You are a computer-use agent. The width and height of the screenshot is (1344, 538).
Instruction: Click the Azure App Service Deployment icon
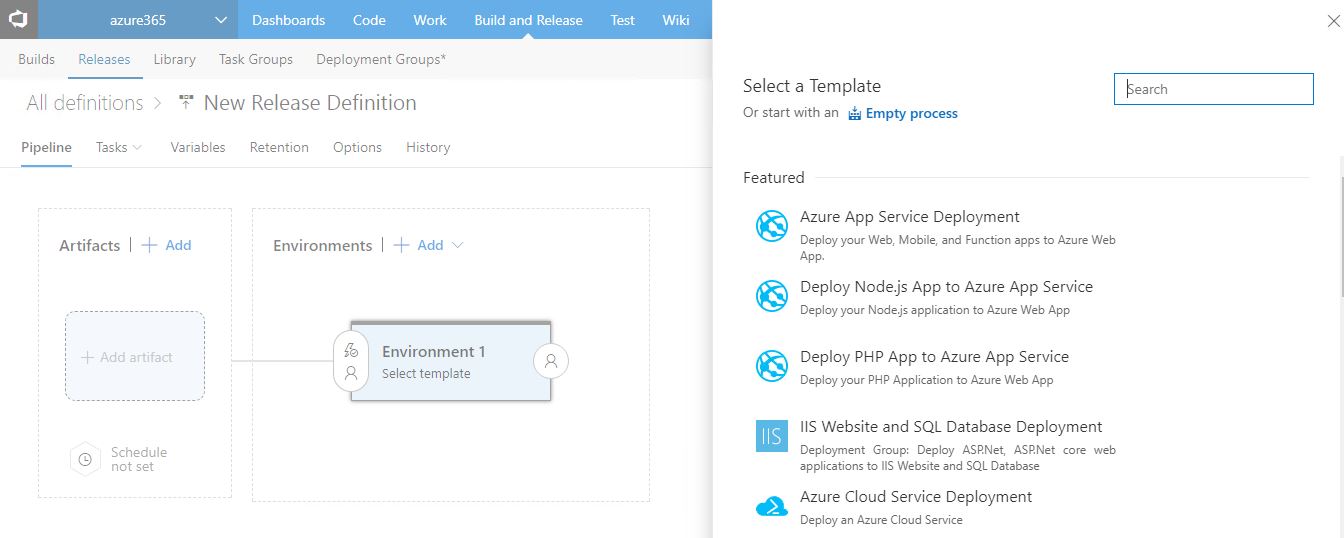pyautogui.click(x=772, y=227)
